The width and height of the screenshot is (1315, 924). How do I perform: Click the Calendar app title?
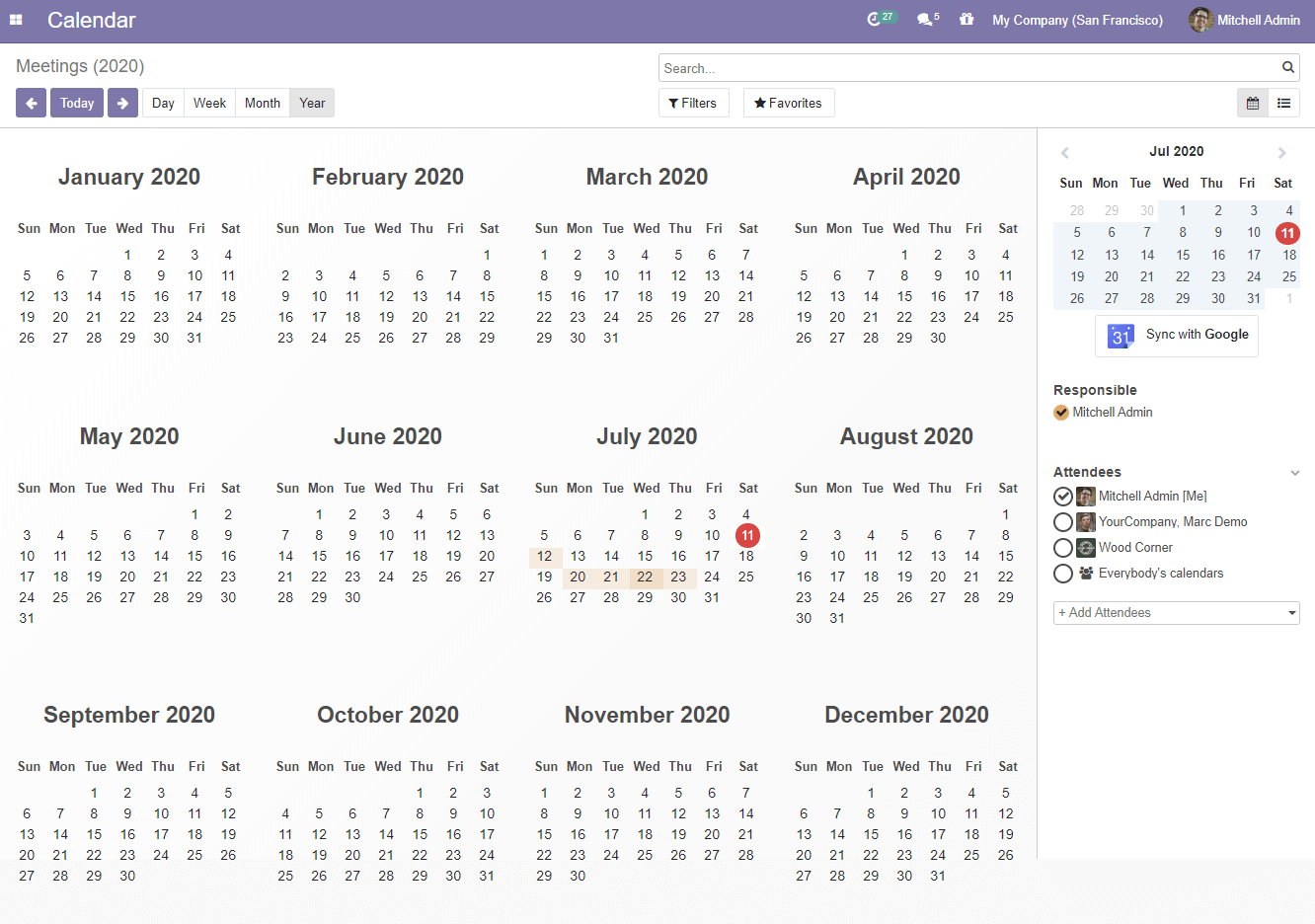tap(92, 20)
